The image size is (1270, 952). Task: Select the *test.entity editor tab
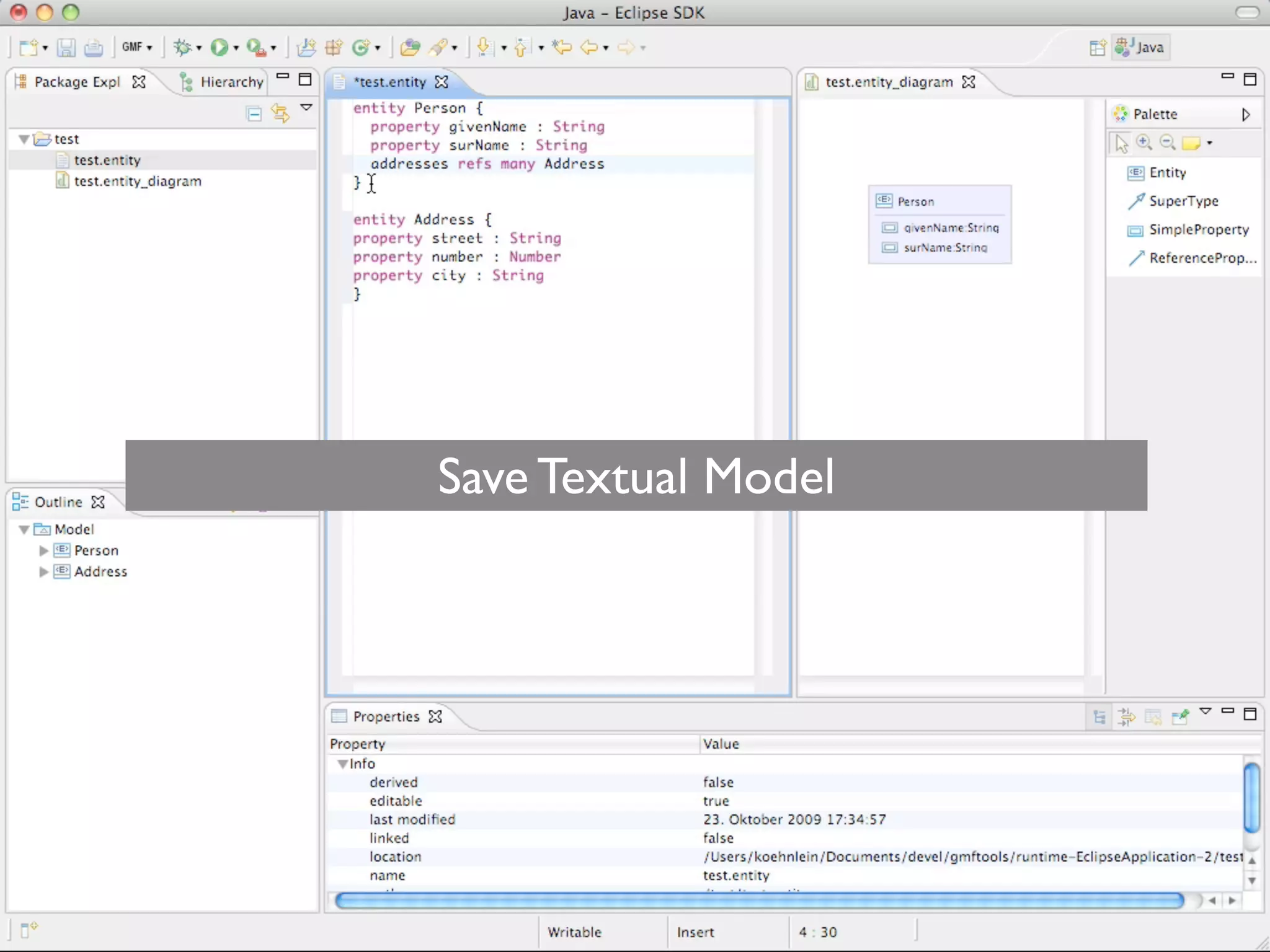tap(391, 82)
